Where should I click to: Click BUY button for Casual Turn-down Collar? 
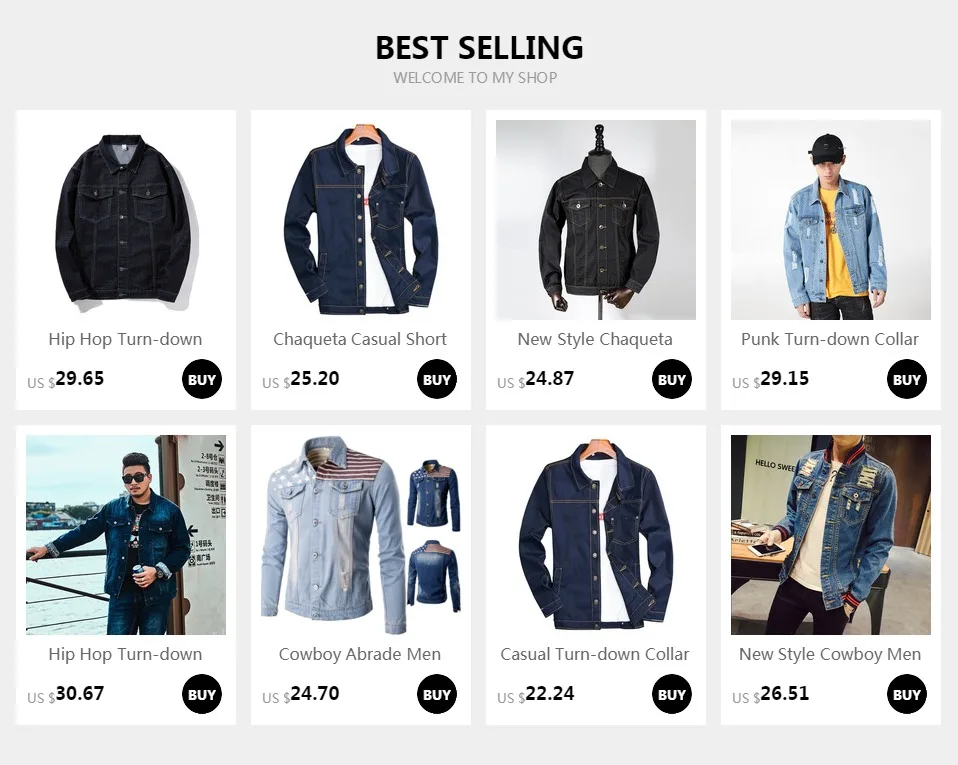click(x=671, y=694)
